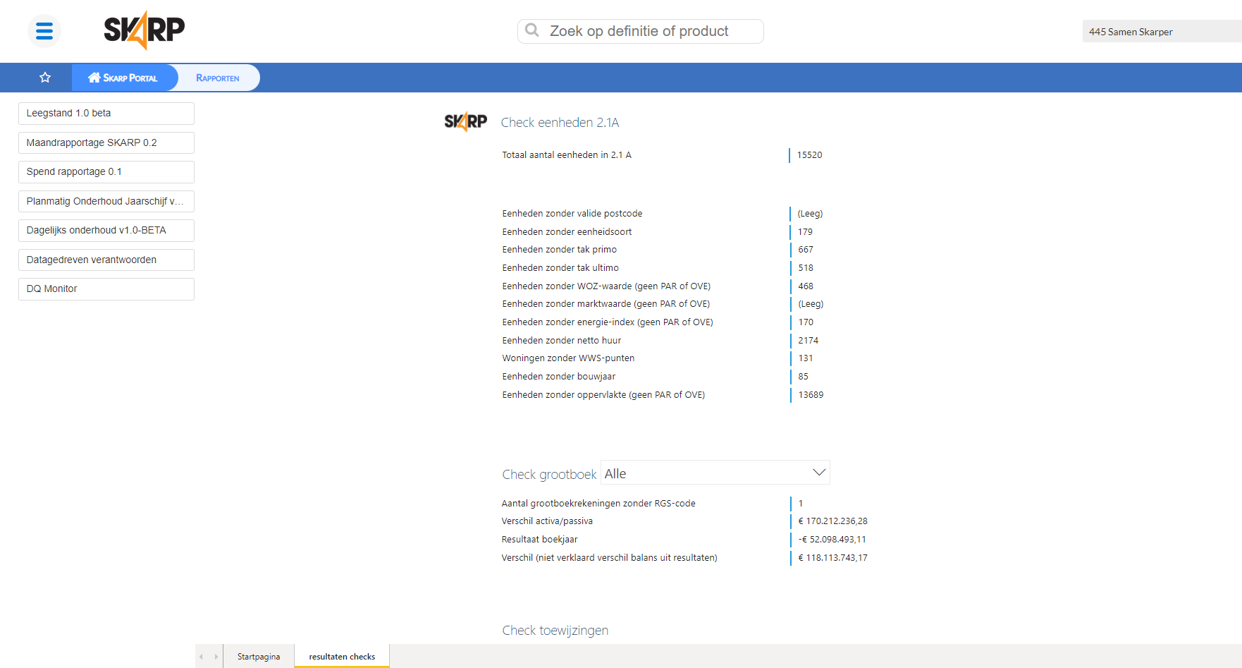
Task: Click the search definitie of product field
Action: point(650,31)
